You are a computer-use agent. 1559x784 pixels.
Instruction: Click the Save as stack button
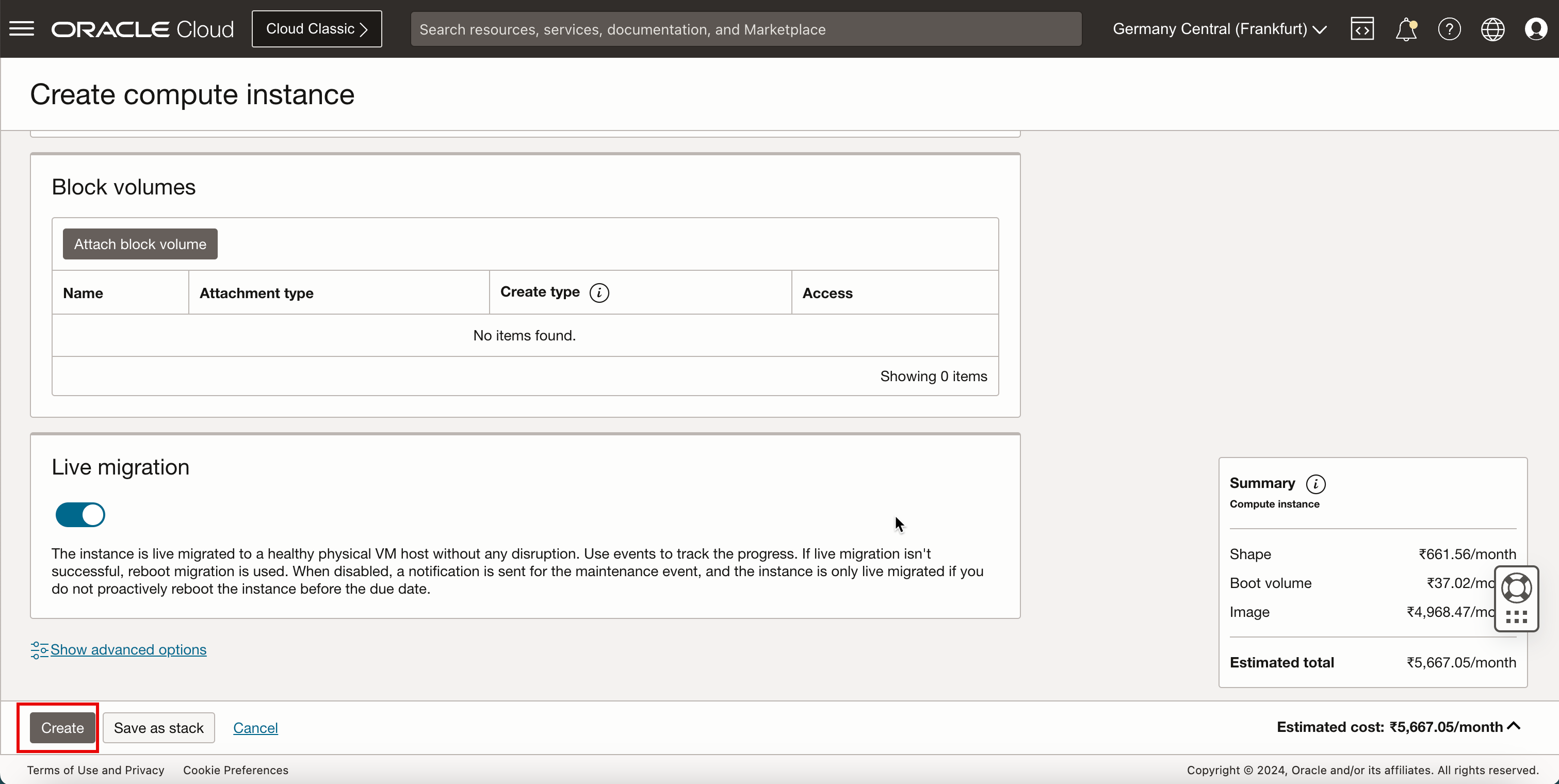click(159, 727)
